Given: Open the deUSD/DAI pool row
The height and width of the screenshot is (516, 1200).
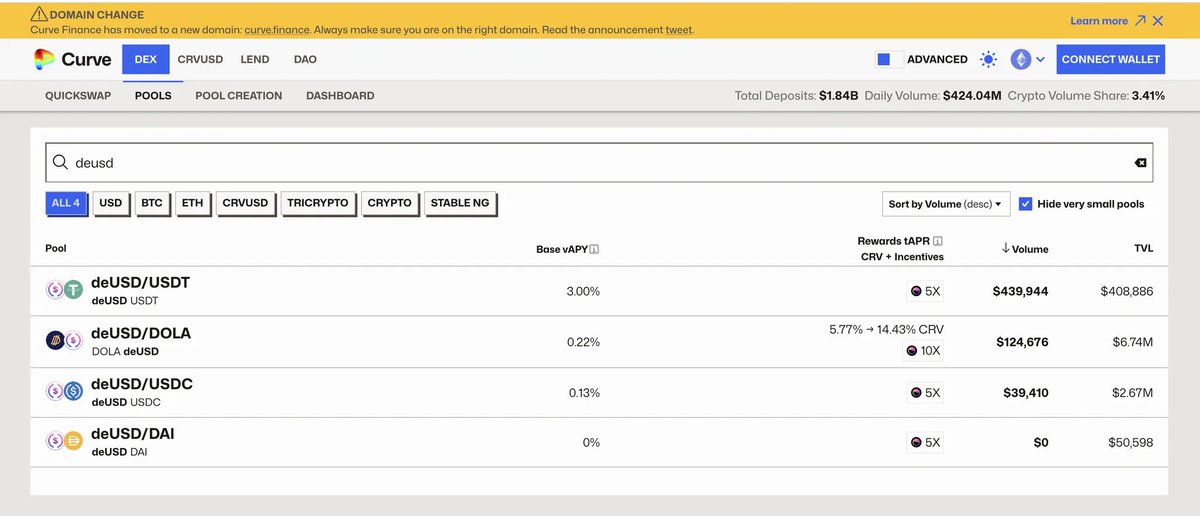Looking at the screenshot, I should (599, 442).
